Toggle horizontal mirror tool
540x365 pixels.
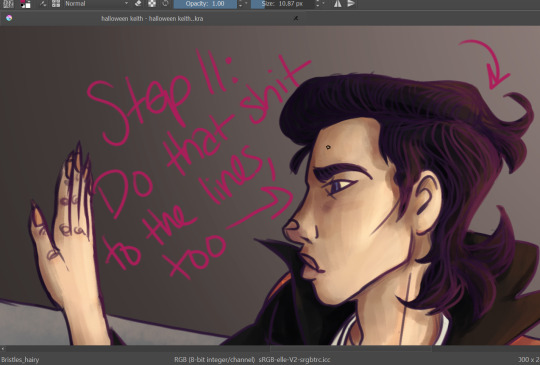coord(338,4)
